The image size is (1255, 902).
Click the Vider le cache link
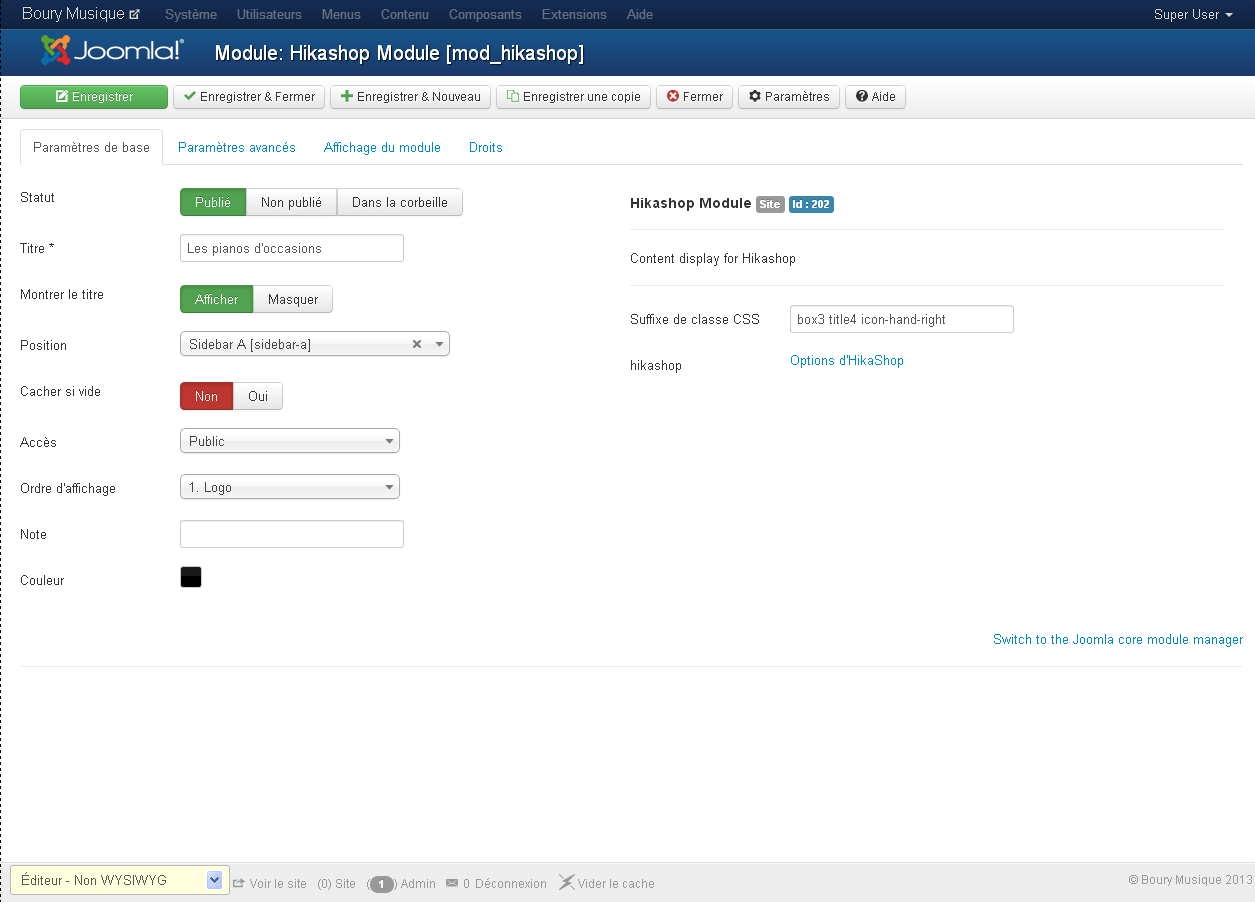(x=616, y=884)
